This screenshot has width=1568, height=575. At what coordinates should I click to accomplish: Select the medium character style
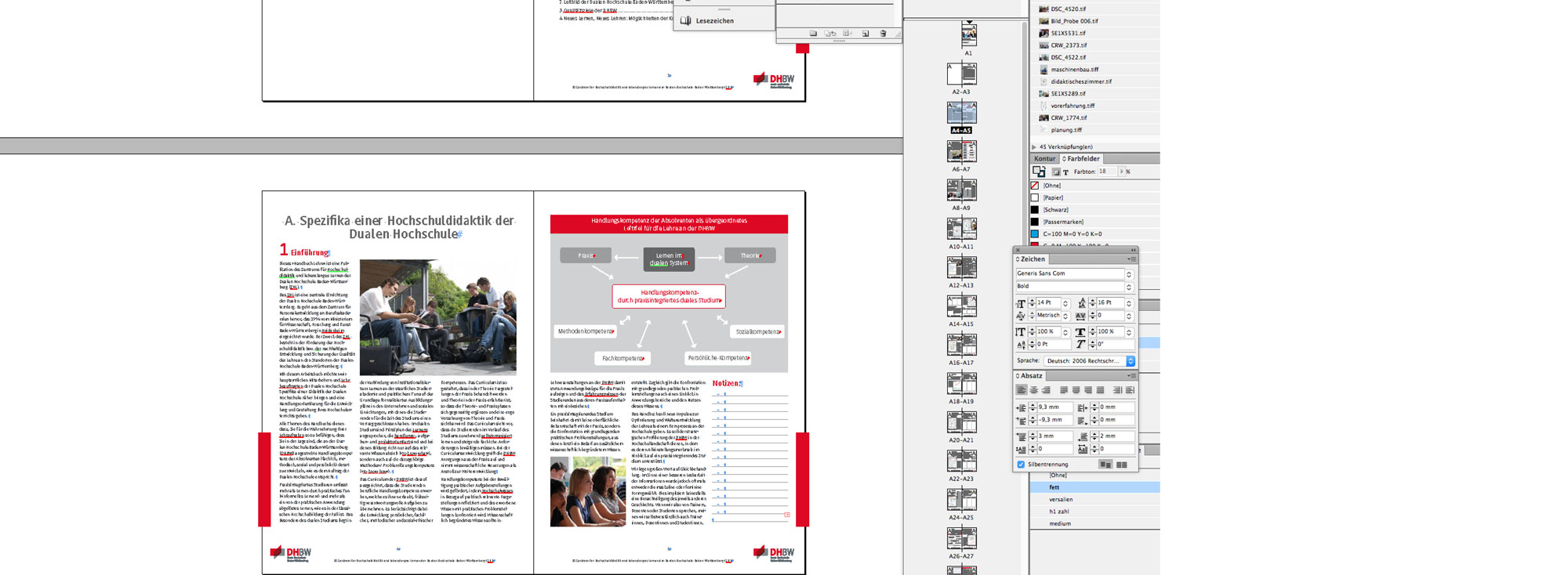coord(1095,524)
